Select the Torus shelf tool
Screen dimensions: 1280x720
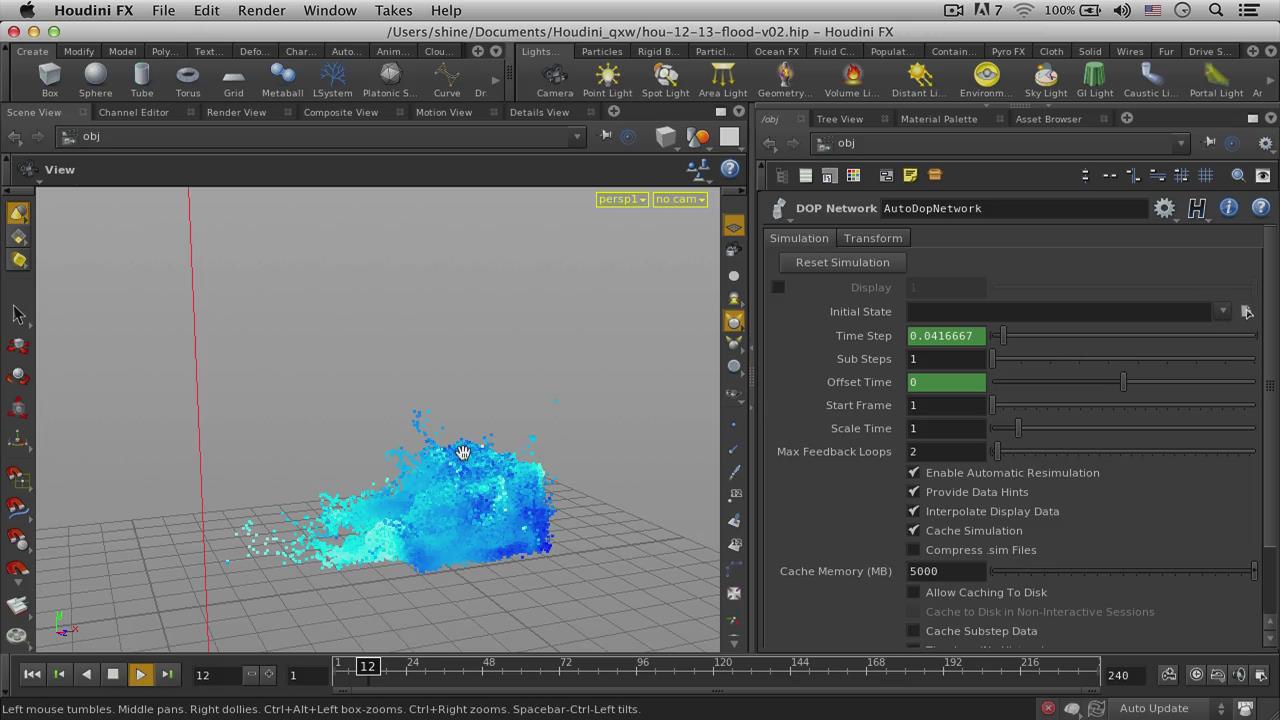point(187,79)
